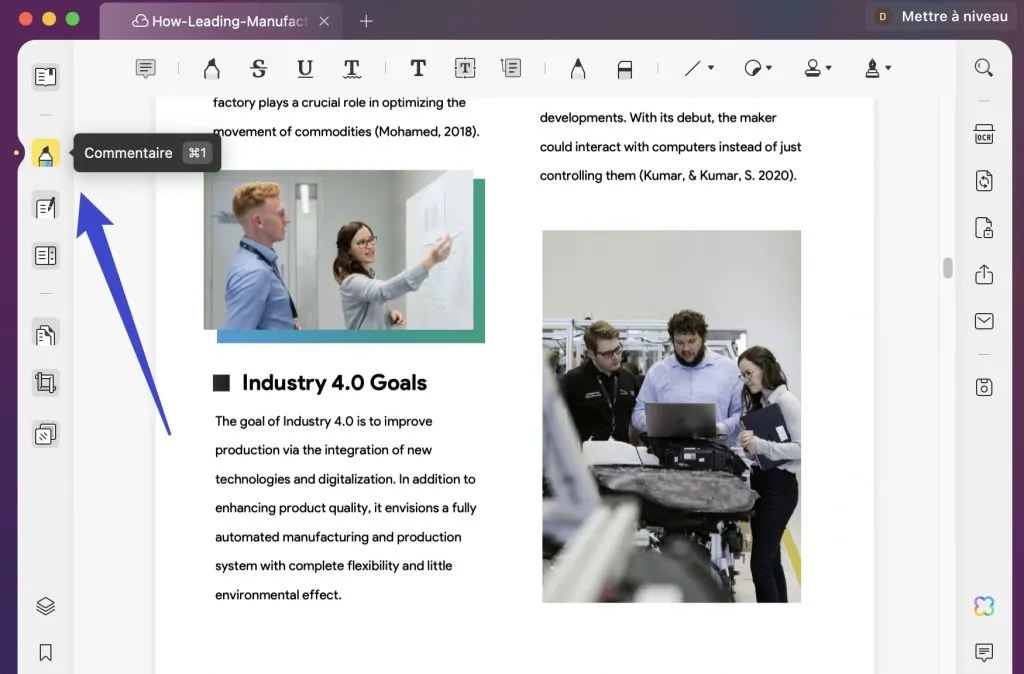Click the vertical scrollbar thumb
The width and height of the screenshot is (1024, 674).
pyautogui.click(x=948, y=268)
